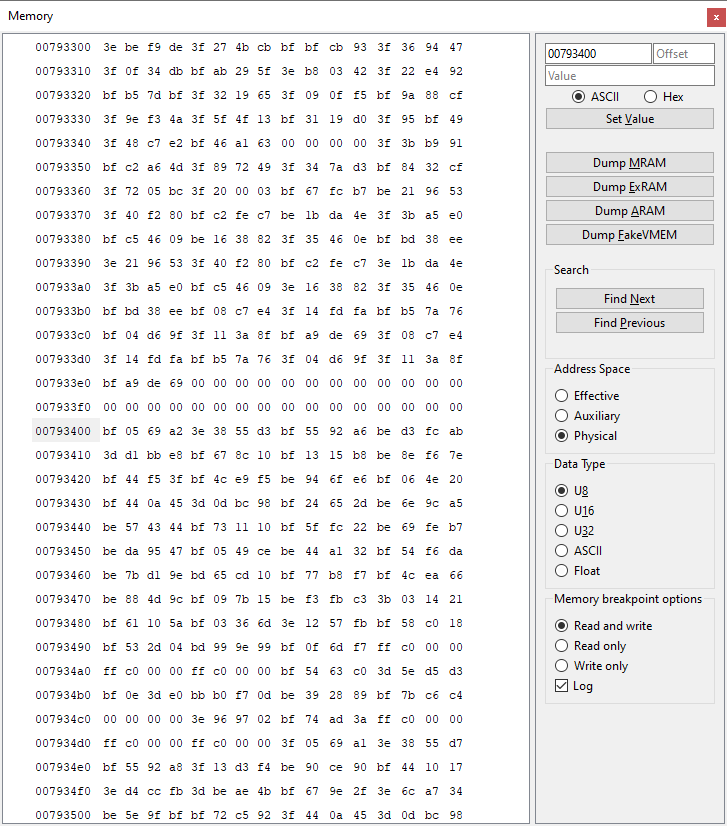The width and height of the screenshot is (727, 826).
Task: Toggle the Log checkbox
Action: point(574,685)
